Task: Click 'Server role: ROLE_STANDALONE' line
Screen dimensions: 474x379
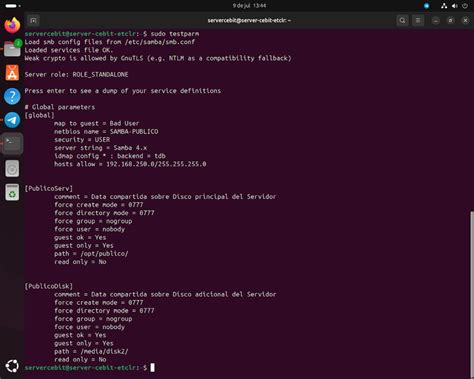Action: click(76, 74)
